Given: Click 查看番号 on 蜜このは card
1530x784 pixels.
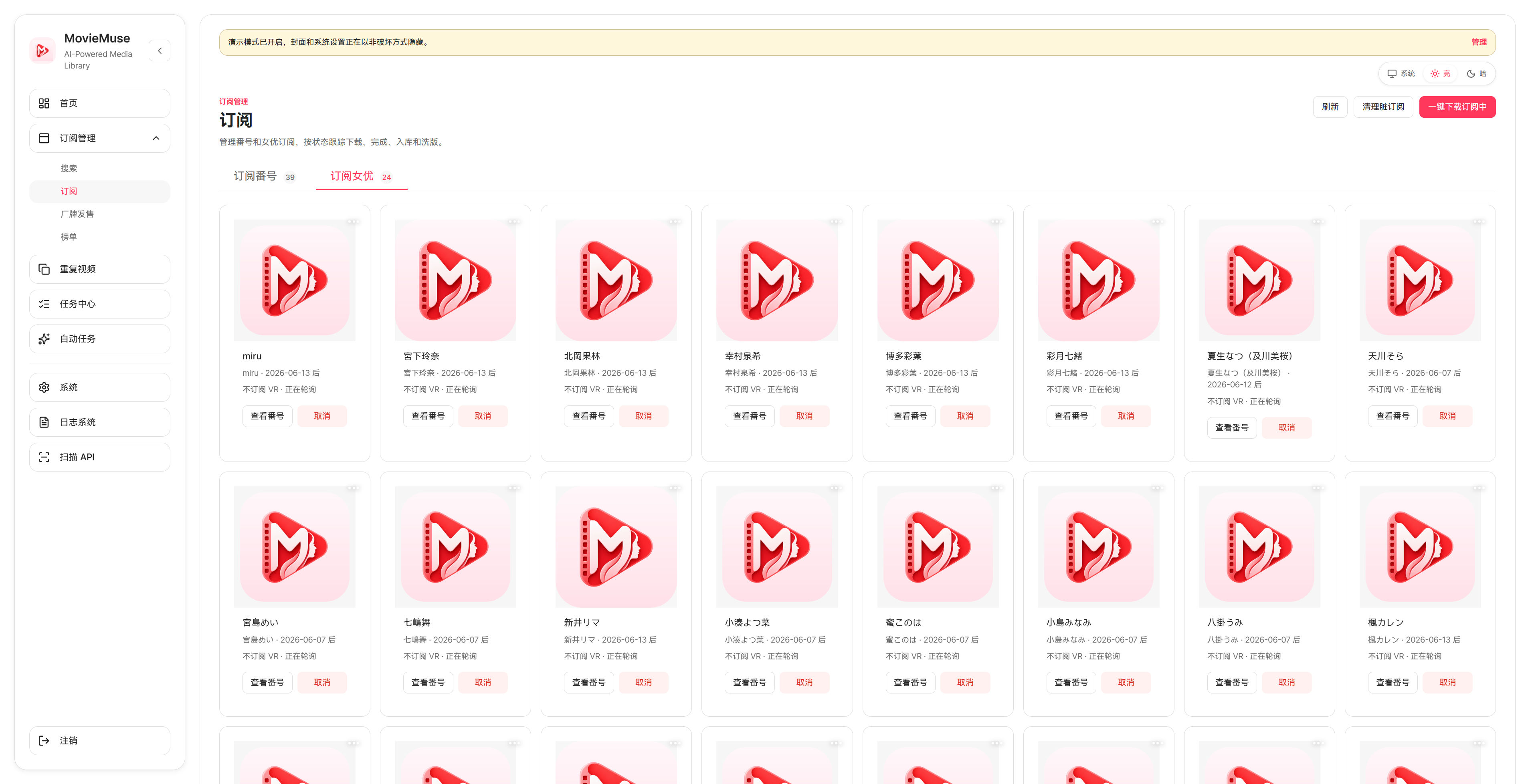Looking at the screenshot, I should [x=911, y=683].
